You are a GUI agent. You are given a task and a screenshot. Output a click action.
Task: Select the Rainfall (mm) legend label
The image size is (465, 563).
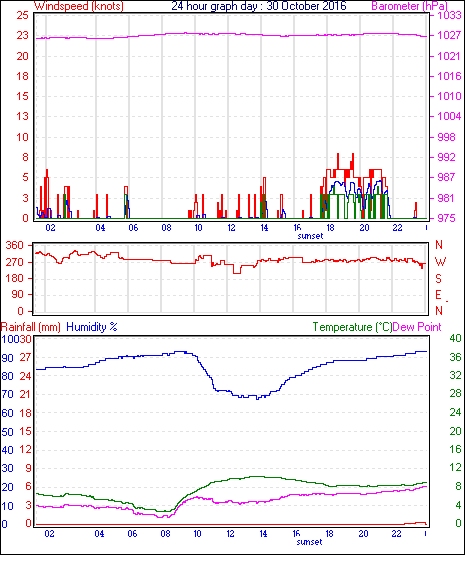click(31, 327)
